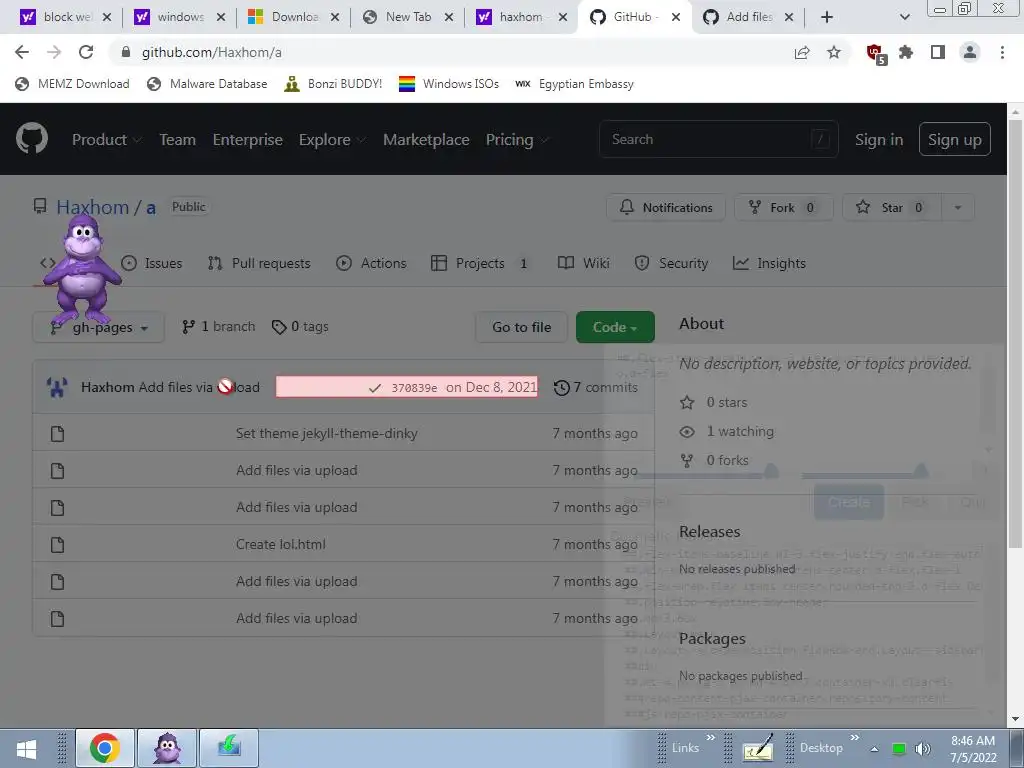Open BonziBuddy from the taskbar
Viewport: 1024px width, 768px height.
167,748
